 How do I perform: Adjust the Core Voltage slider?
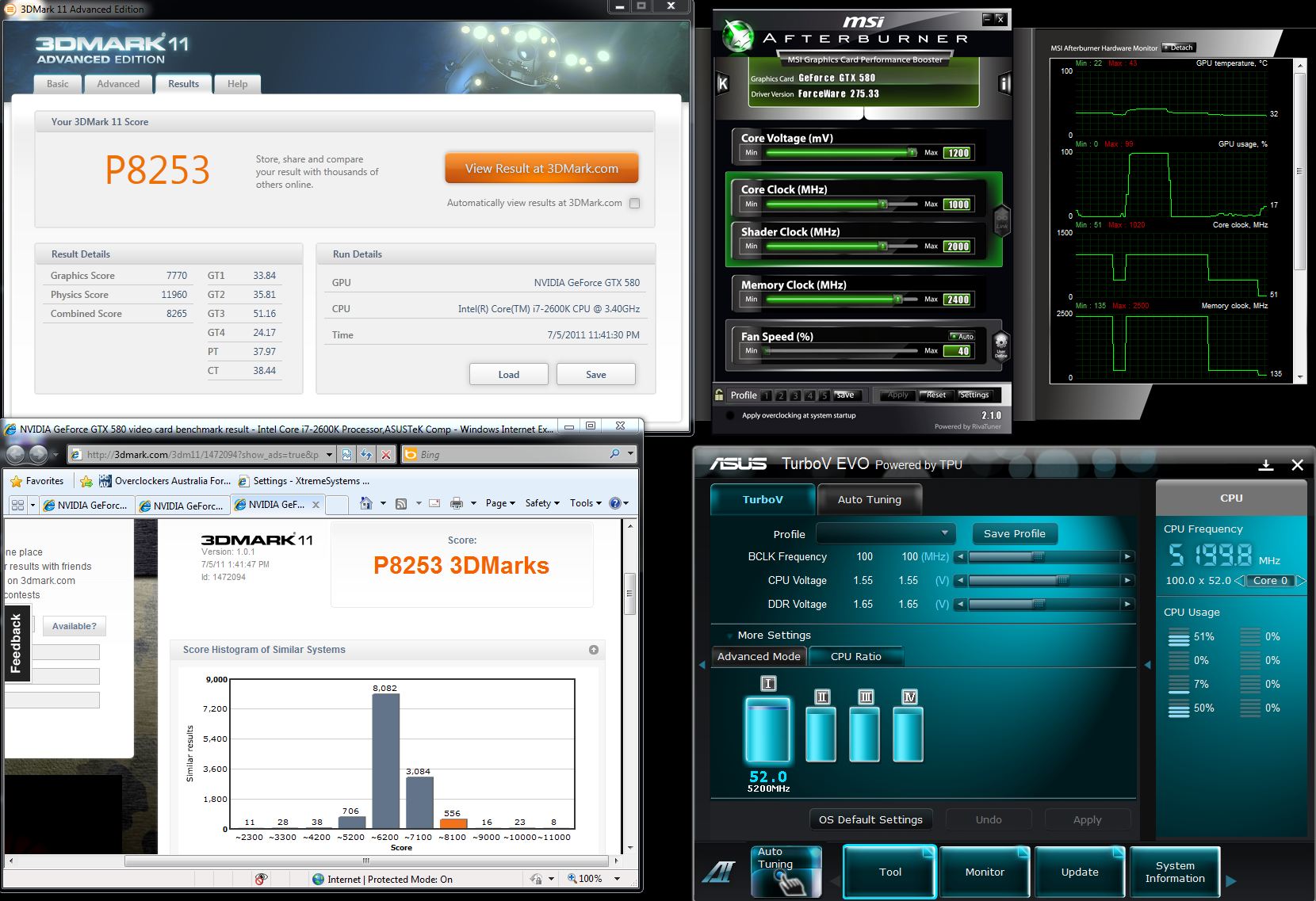point(842,152)
